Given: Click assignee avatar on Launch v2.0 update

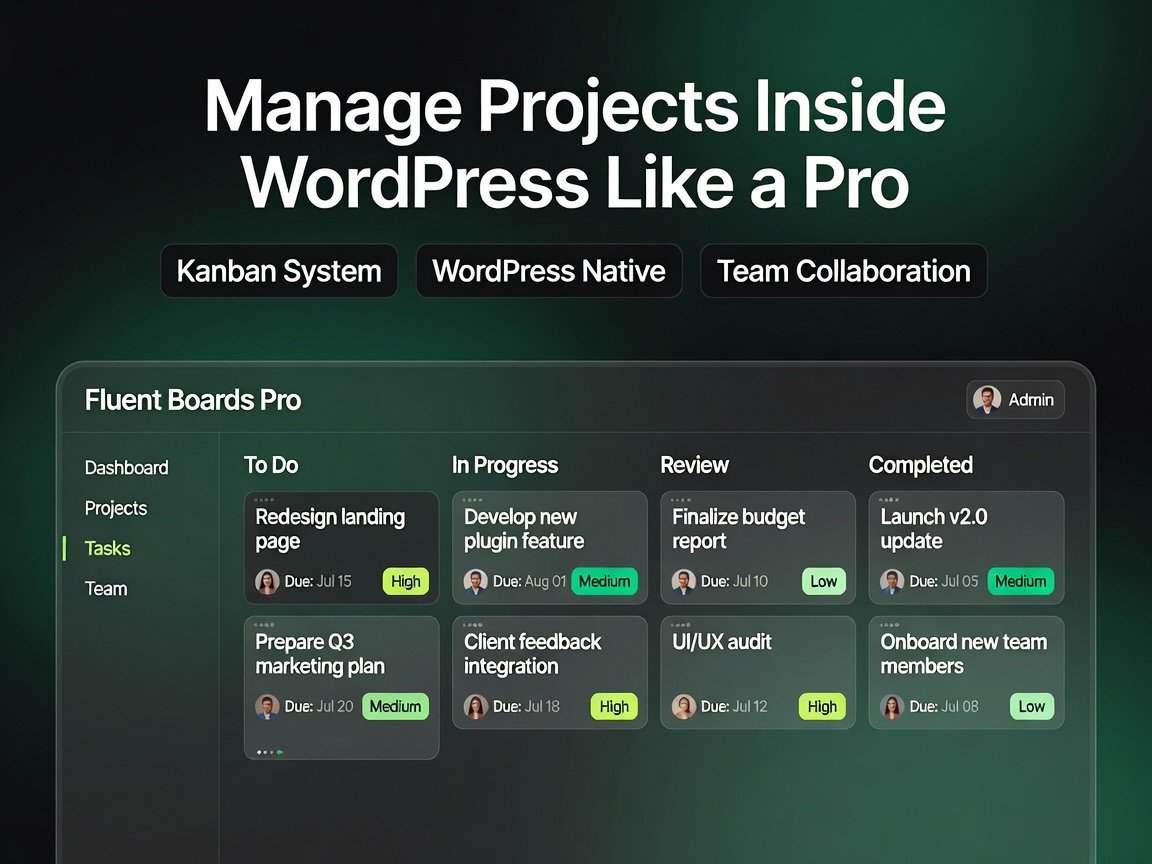Looking at the screenshot, I should point(892,581).
